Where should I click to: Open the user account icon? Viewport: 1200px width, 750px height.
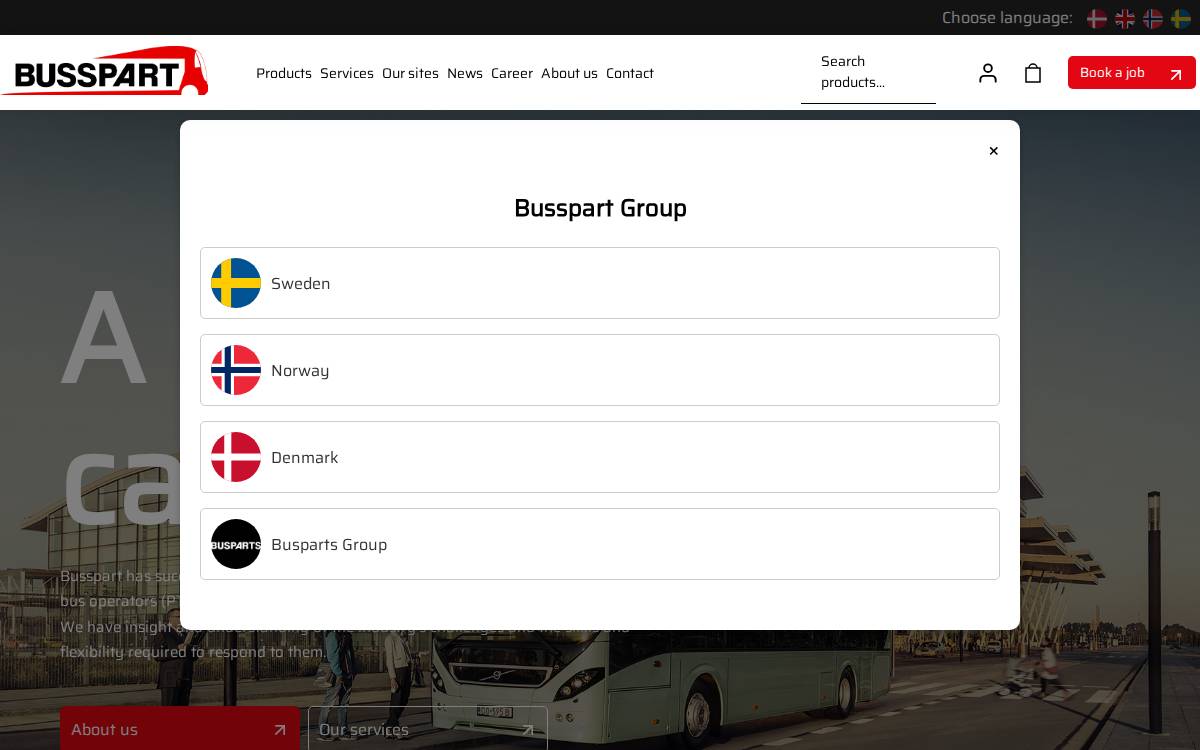pos(988,73)
